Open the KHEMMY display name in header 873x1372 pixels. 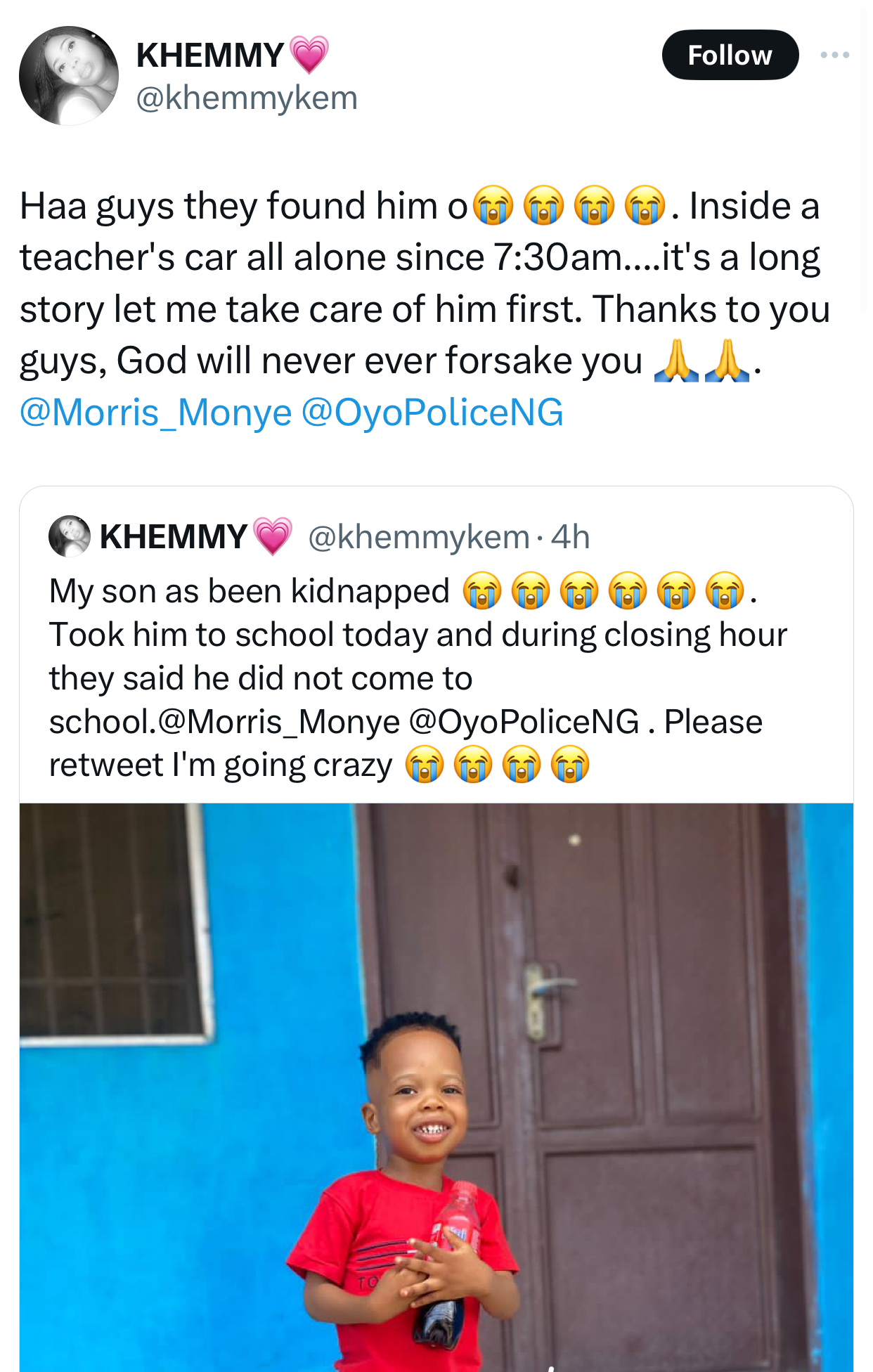coord(209,55)
